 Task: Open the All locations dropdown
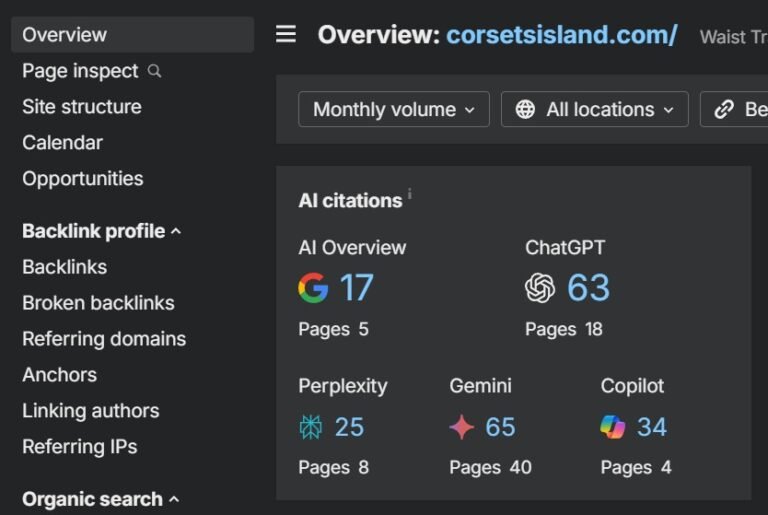pos(595,110)
